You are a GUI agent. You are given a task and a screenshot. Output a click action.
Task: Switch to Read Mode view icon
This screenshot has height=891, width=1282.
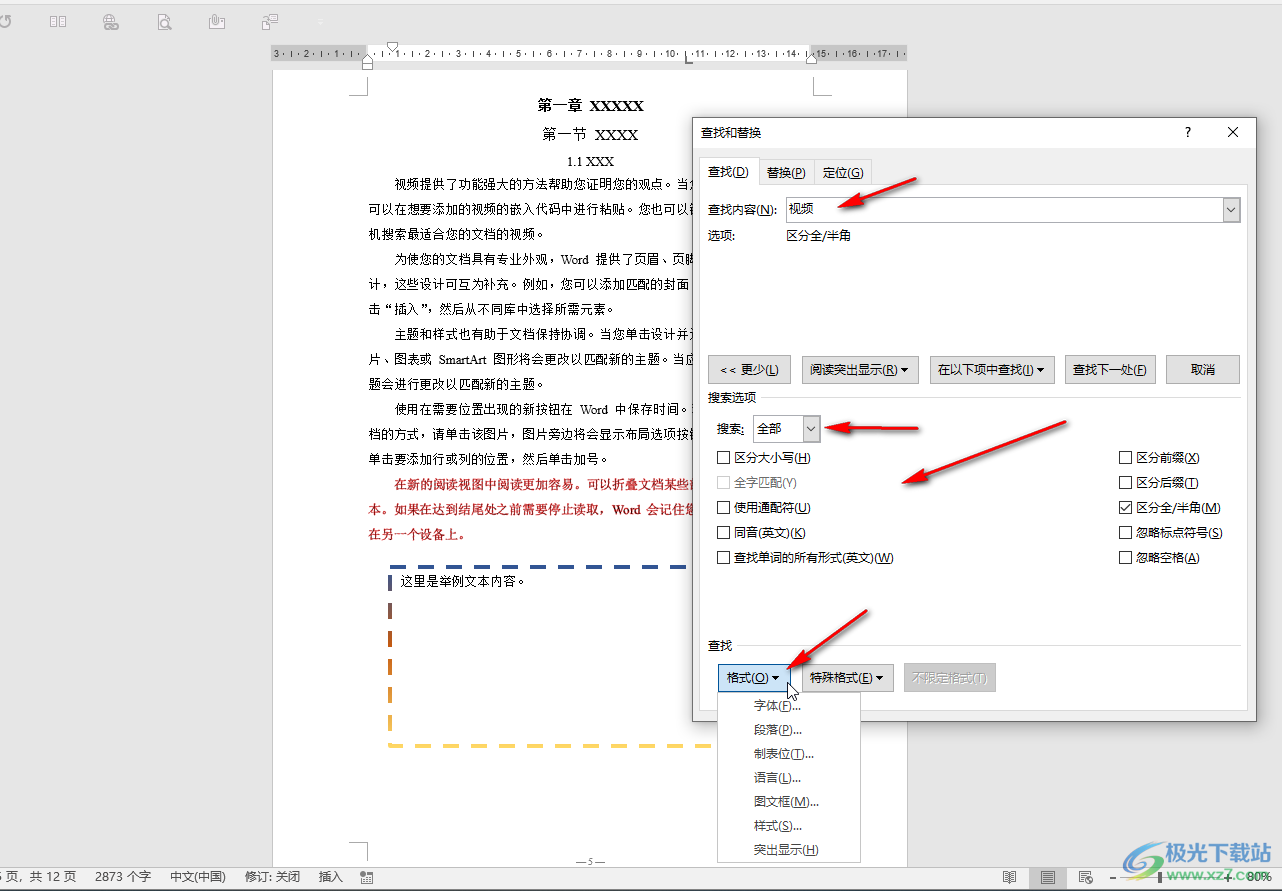pyautogui.click(x=1010, y=877)
